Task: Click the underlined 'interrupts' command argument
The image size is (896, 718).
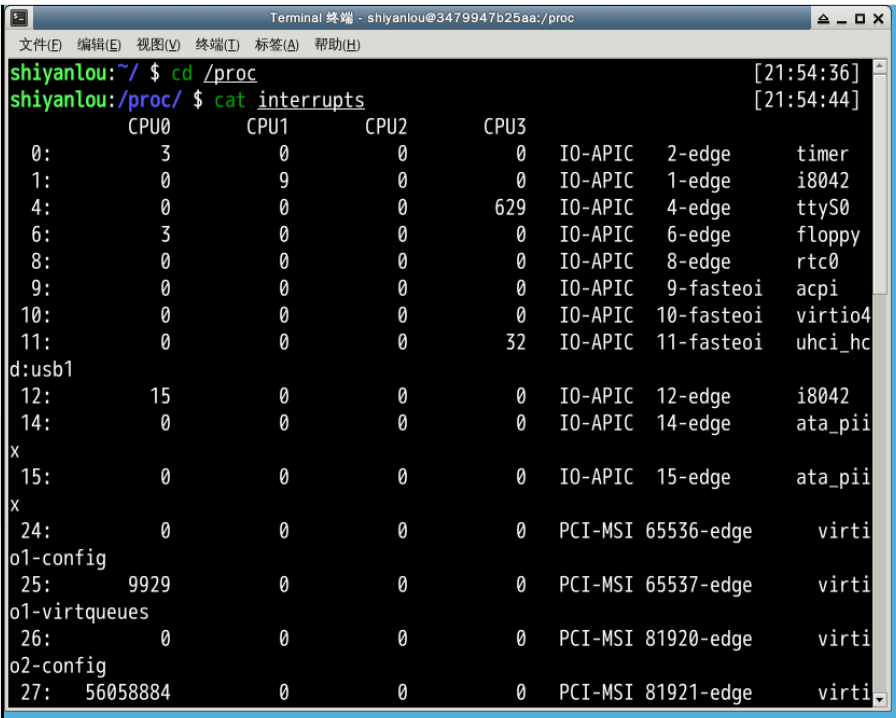Action: pos(311,101)
